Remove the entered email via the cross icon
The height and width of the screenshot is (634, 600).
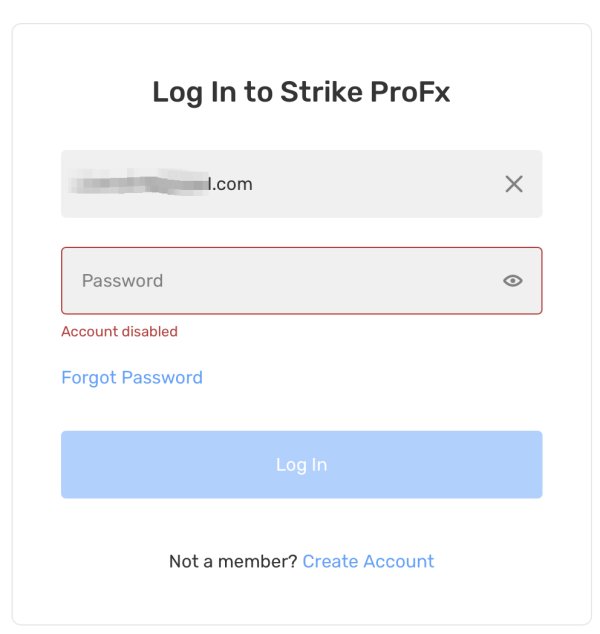pyautogui.click(x=513, y=184)
